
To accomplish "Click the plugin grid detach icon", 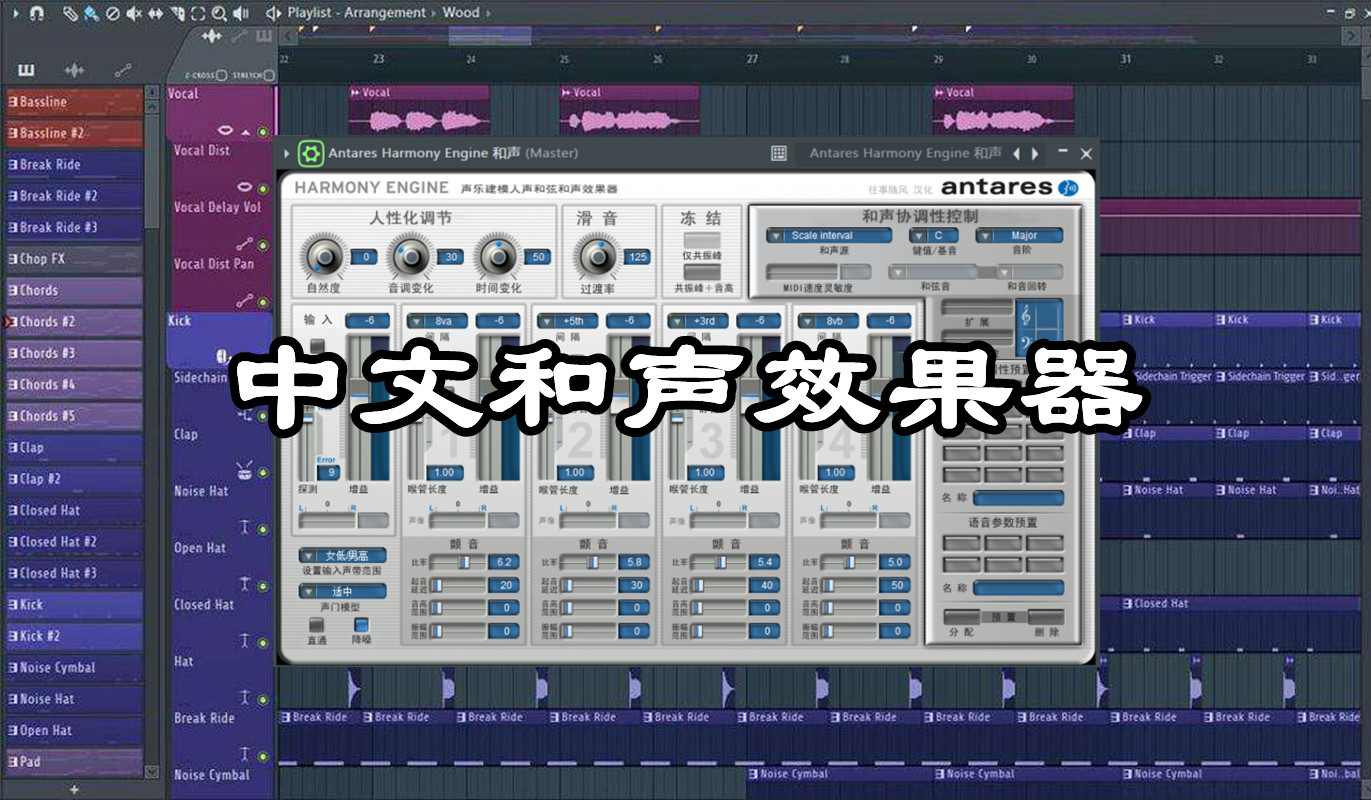I will point(779,153).
